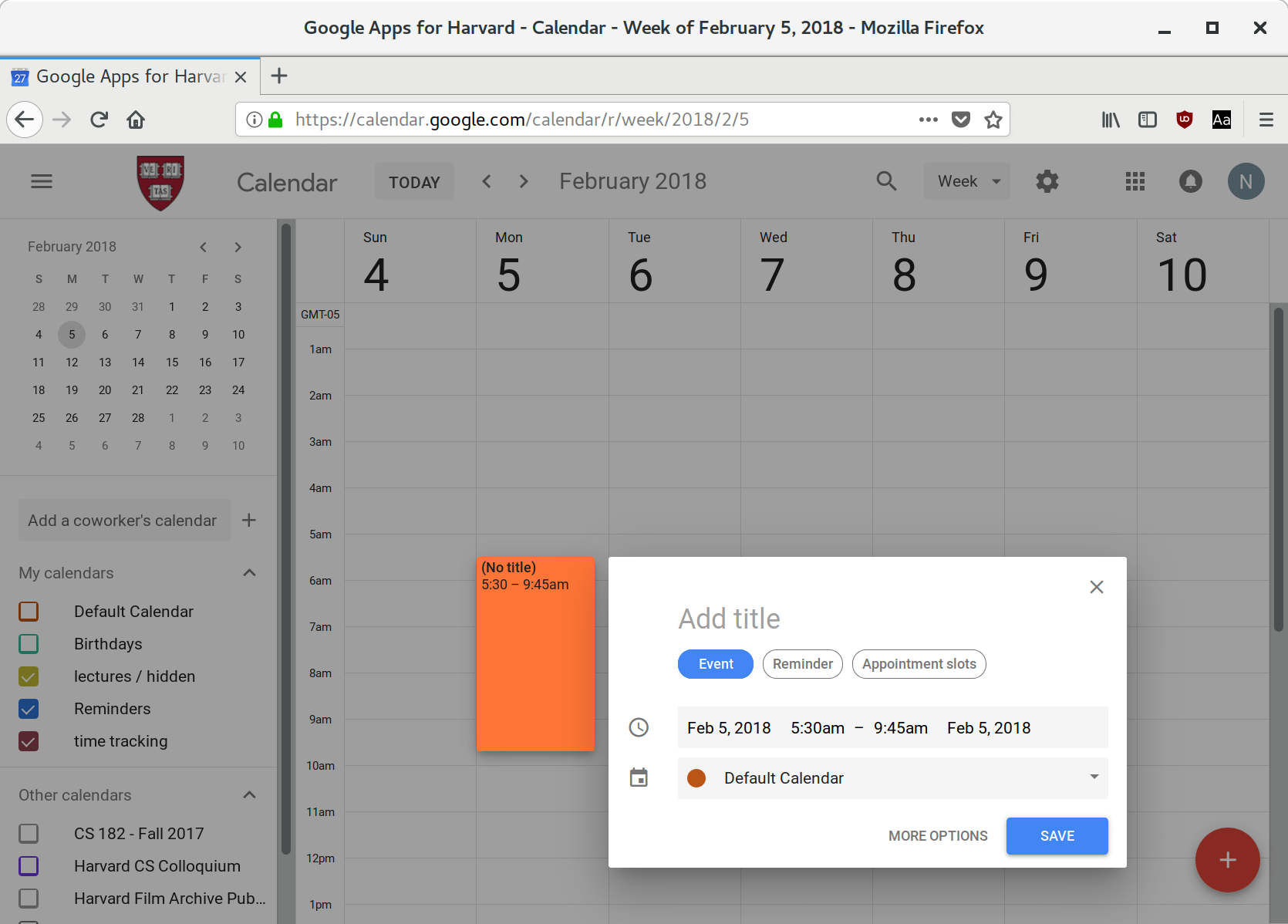Open Firefox page actions ellipsis menu
The width and height of the screenshot is (1288, 924).
tap(929, 120)
